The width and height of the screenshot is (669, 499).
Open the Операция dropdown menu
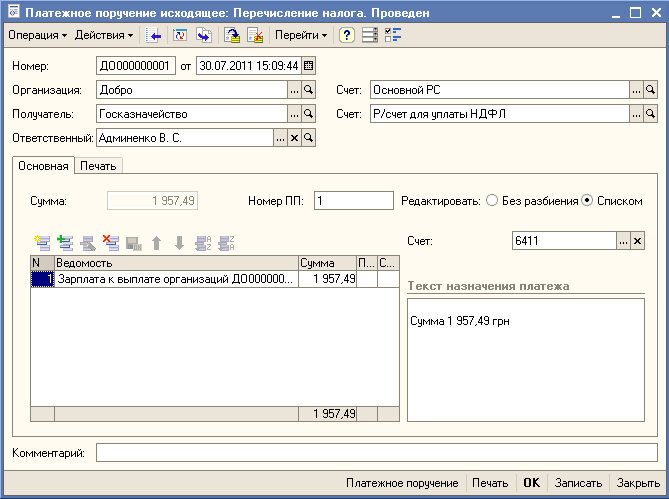(37, 35)
